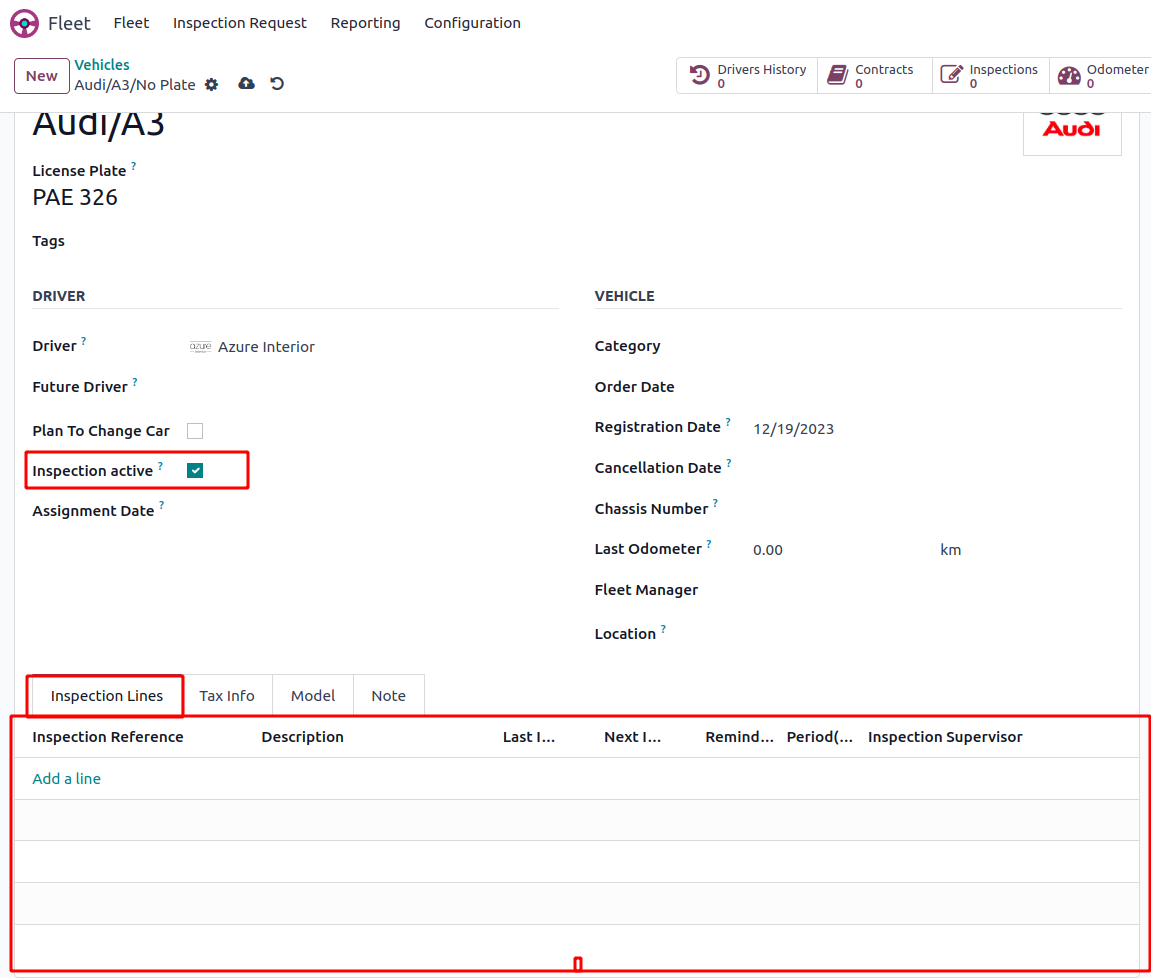Click the Future Driver field
Screen dimensions: 1151x978
(x=373, y=387)
